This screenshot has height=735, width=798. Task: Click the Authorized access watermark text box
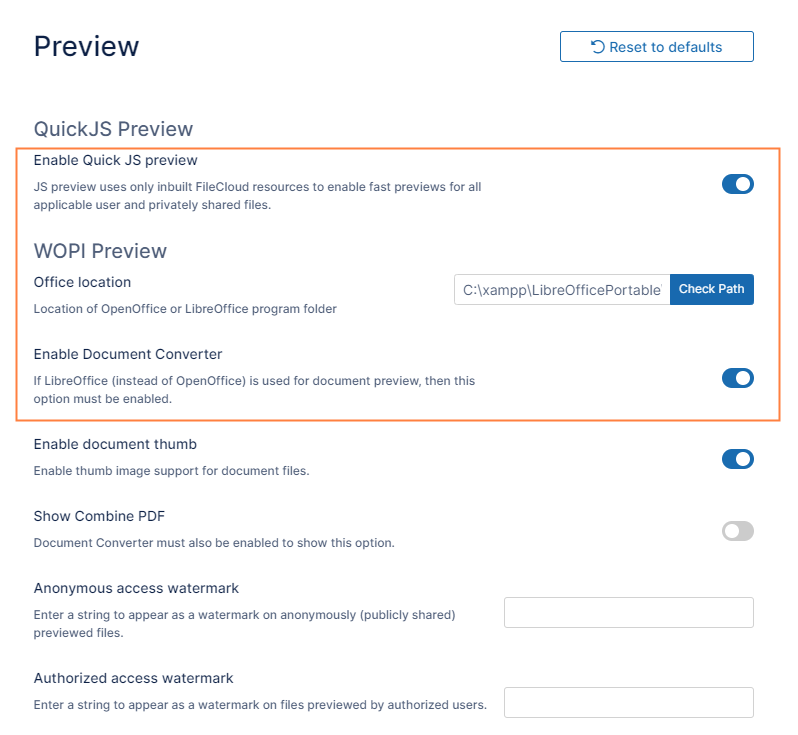[628, 703]
